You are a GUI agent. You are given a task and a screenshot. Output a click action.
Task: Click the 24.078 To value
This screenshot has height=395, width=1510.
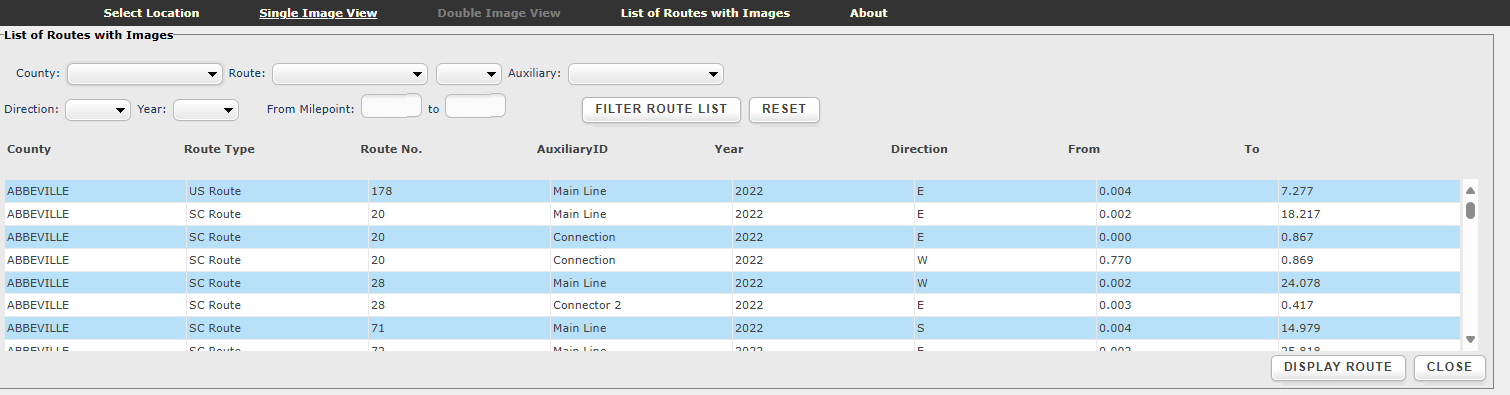1301,283
